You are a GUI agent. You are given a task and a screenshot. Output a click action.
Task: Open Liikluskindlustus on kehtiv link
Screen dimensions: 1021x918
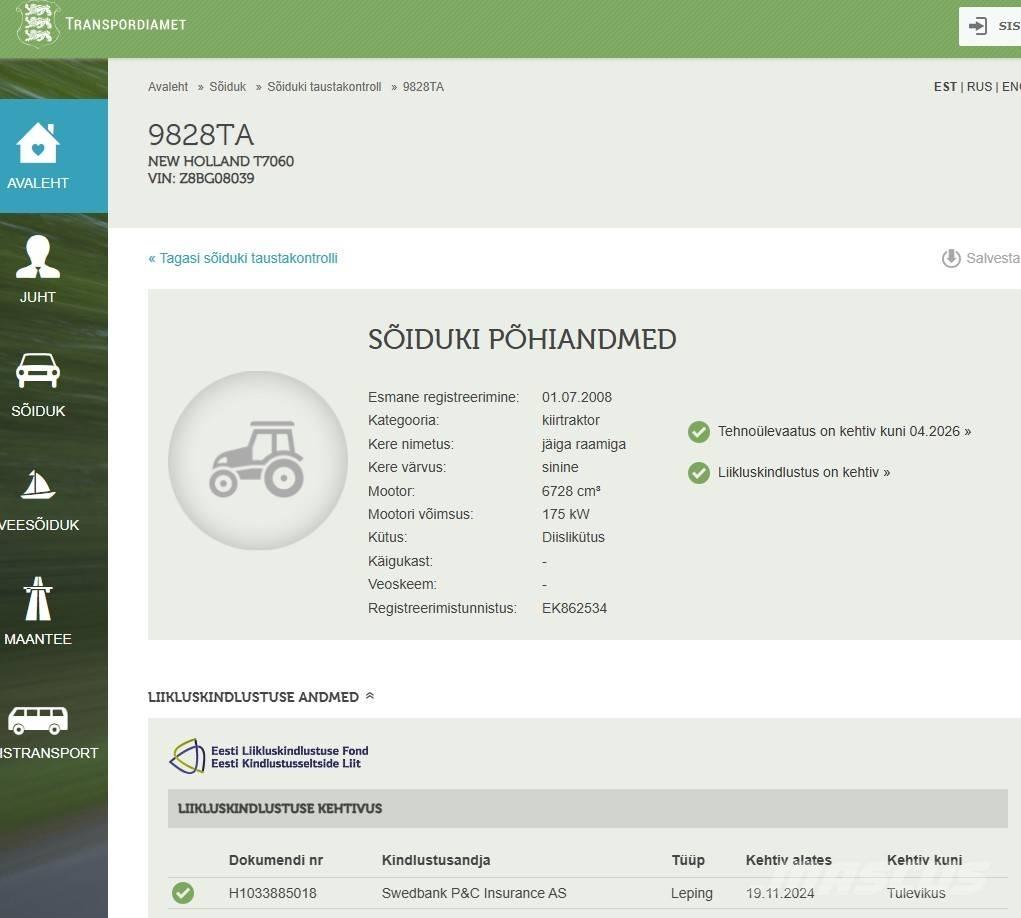[x=804, y=473]
